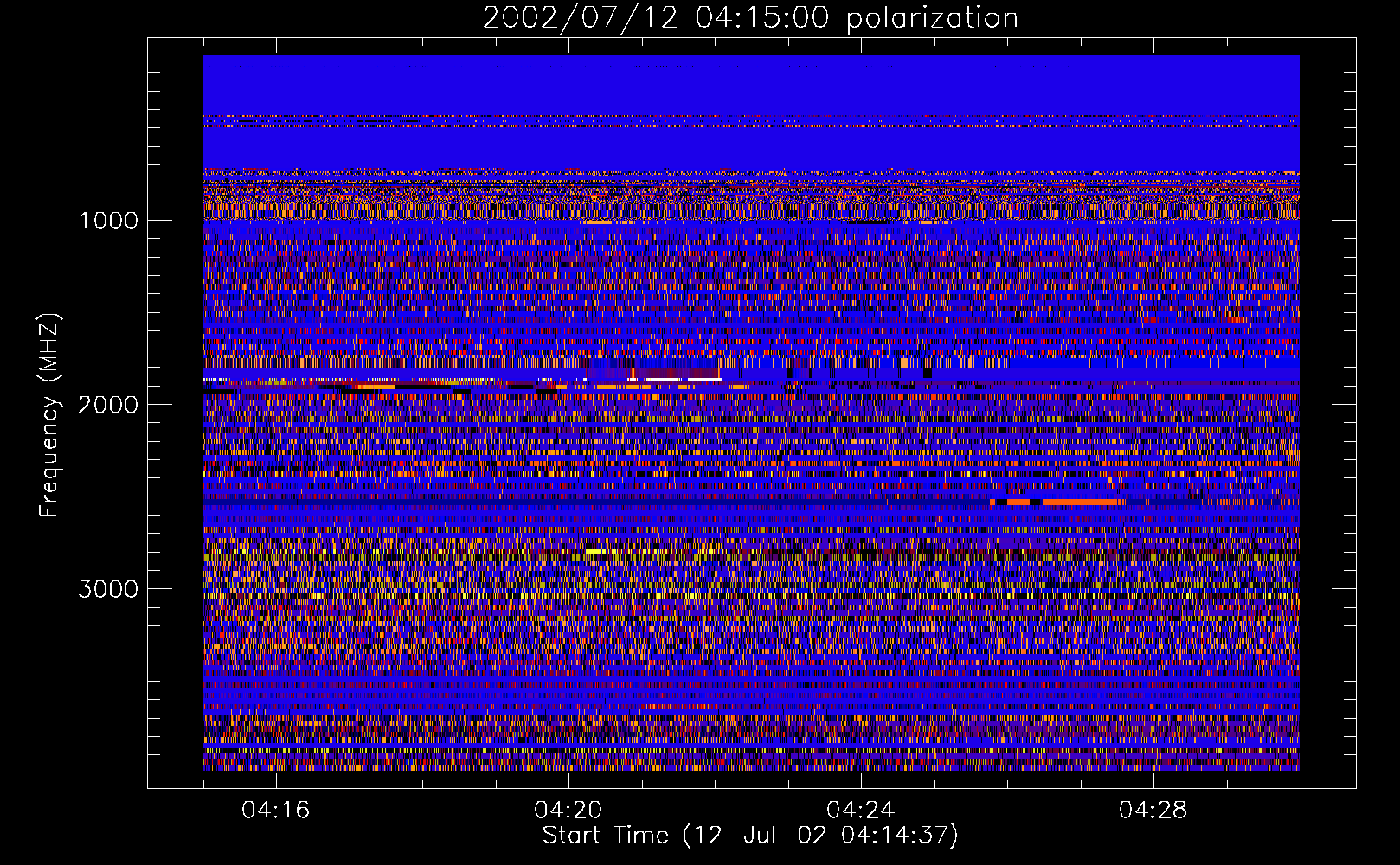Select the 'Frequency (MHZ)' y-axis label
1400x865 pixels.
point(50,415)
